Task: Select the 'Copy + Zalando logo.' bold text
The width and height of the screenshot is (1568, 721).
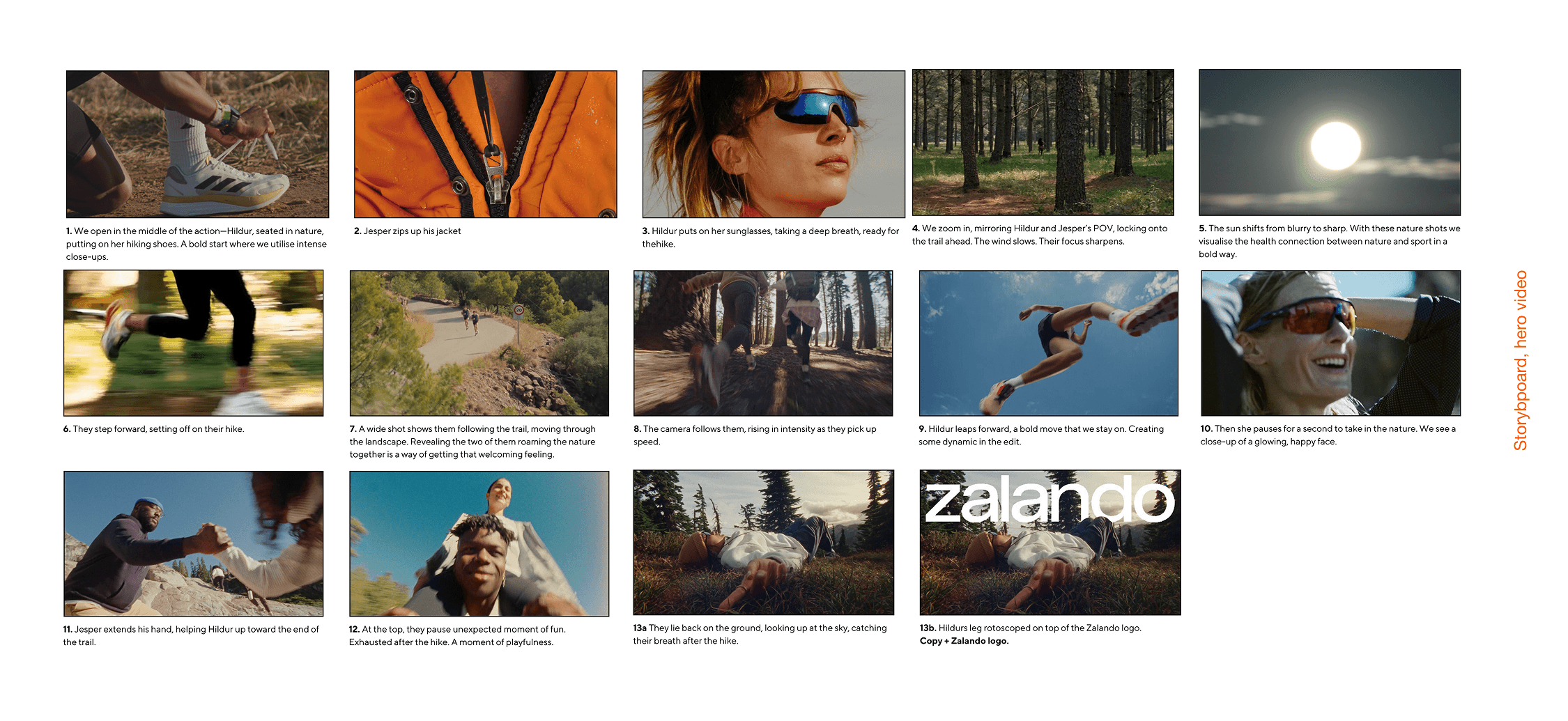Action: point(964,641)
